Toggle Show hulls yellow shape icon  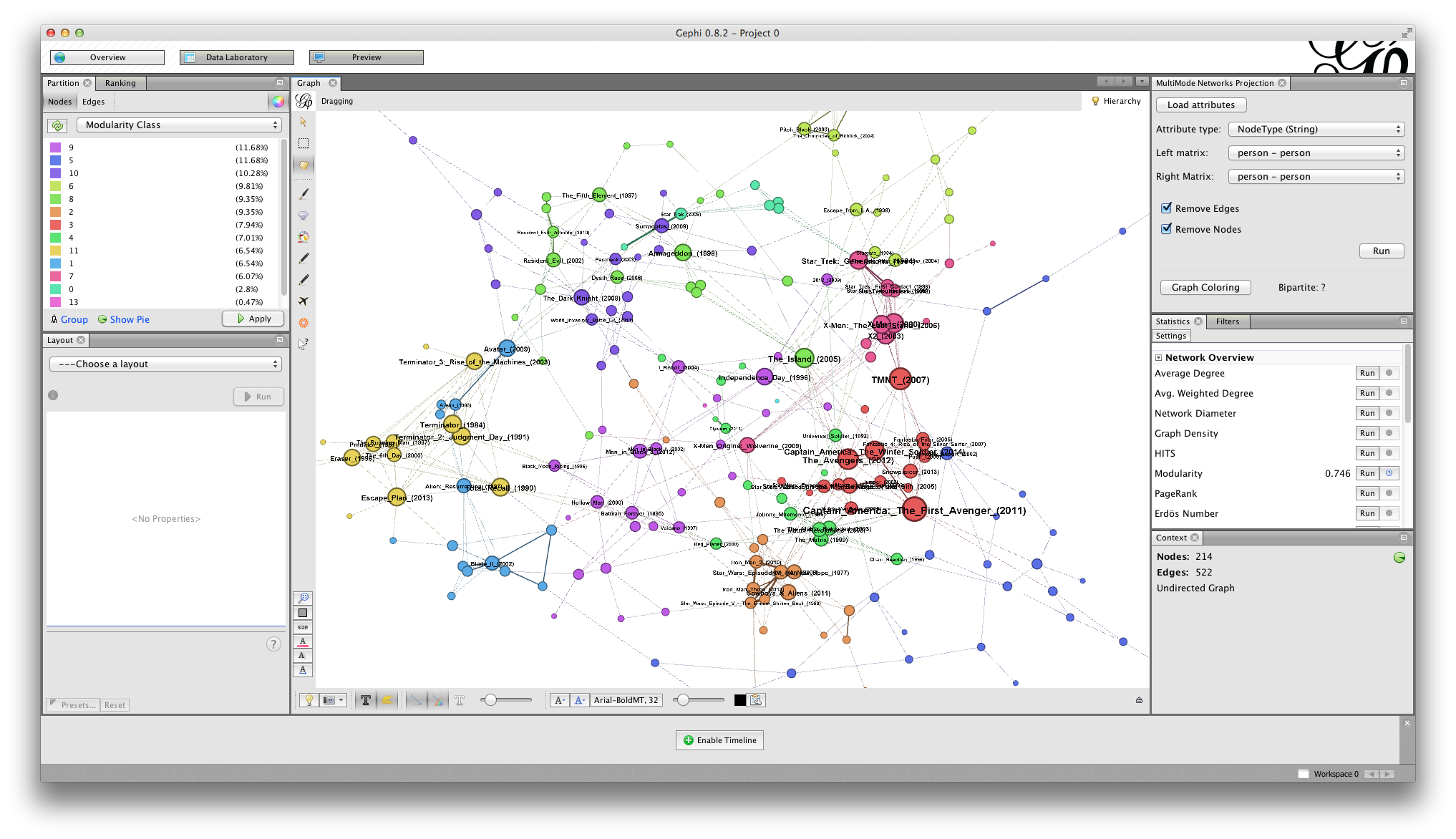click(x=387, y=700)
